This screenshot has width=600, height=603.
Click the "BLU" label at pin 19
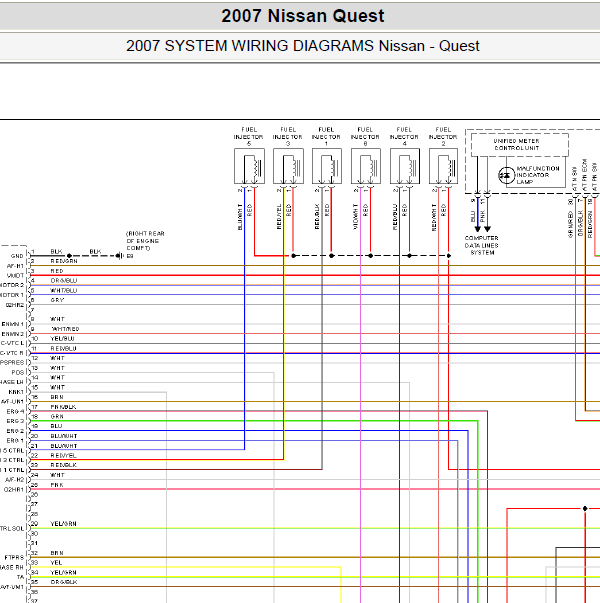coord(56,426)
